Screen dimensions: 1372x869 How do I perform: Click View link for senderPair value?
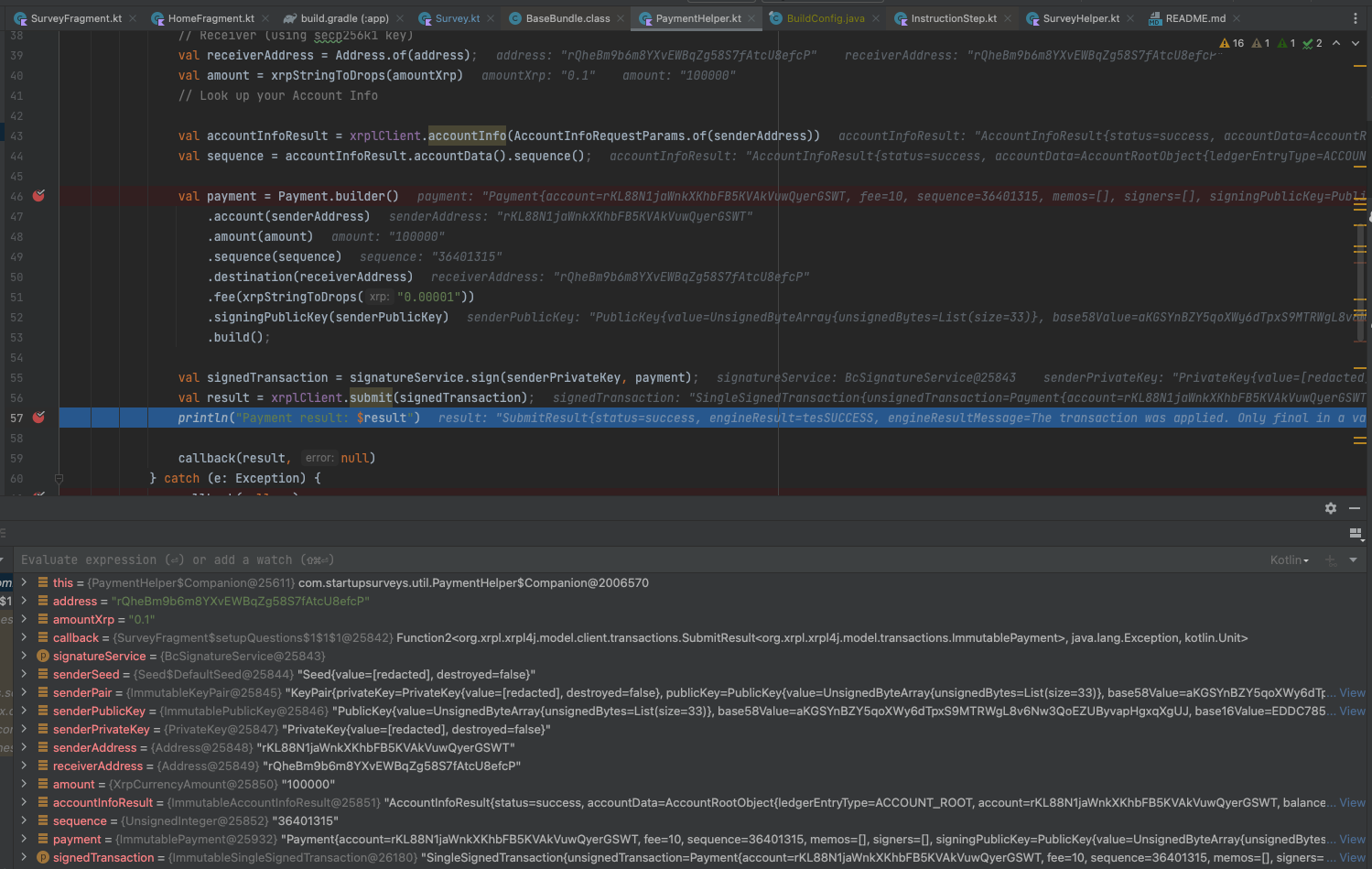pyautogui.click(x=1352, y=693)
